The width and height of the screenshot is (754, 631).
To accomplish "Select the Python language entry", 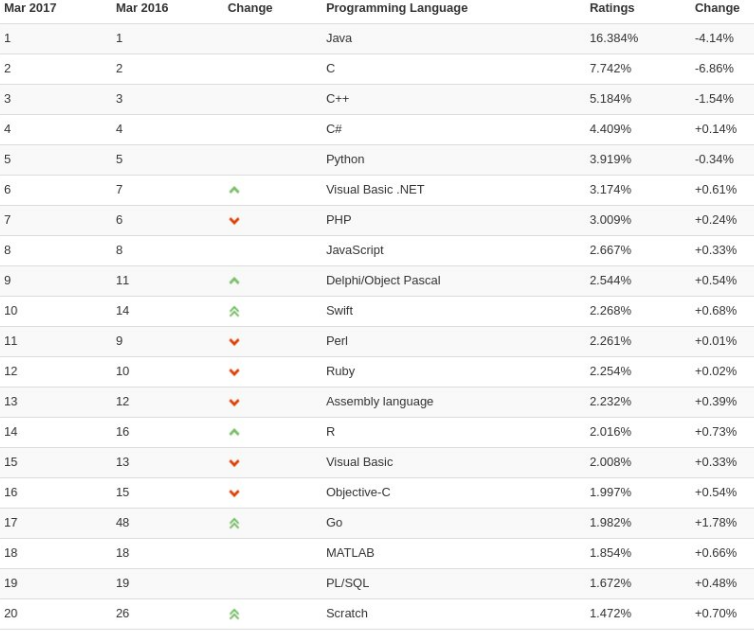I will tap(345, 159).
